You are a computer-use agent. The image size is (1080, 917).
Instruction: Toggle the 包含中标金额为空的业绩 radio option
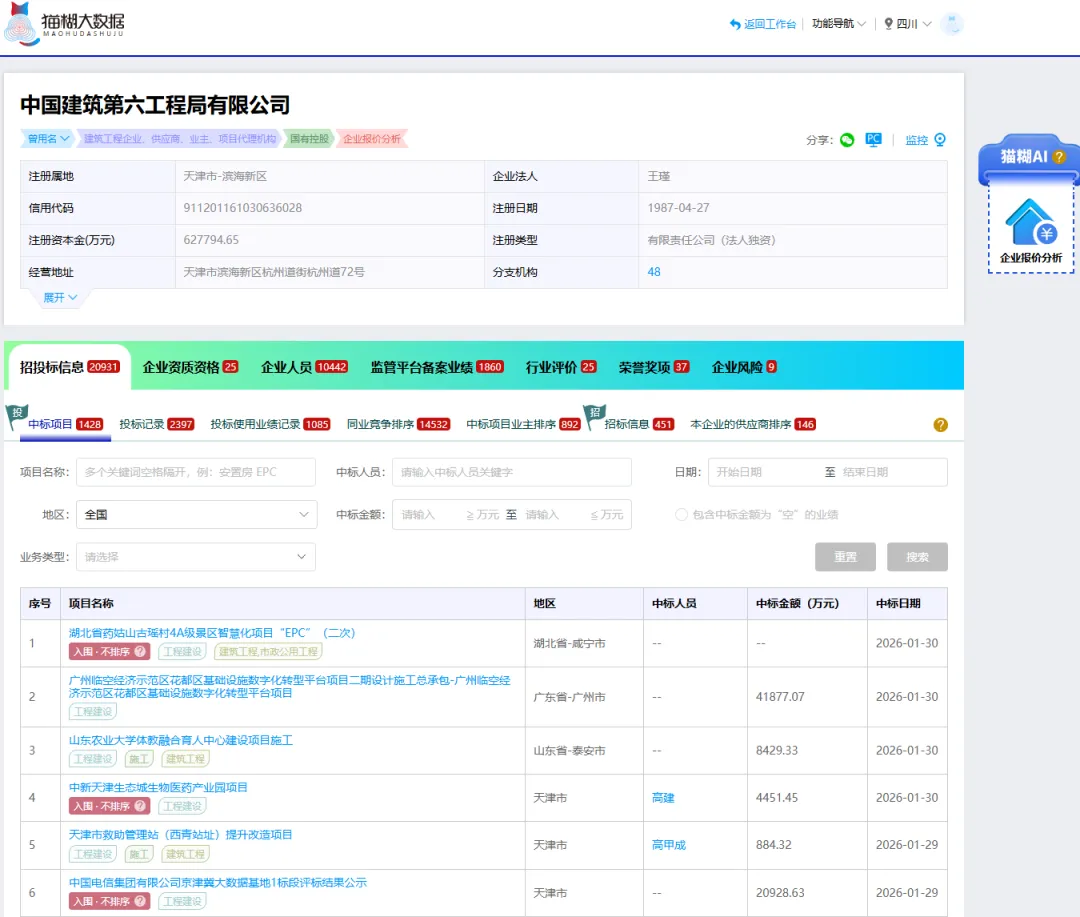[681, 515]
